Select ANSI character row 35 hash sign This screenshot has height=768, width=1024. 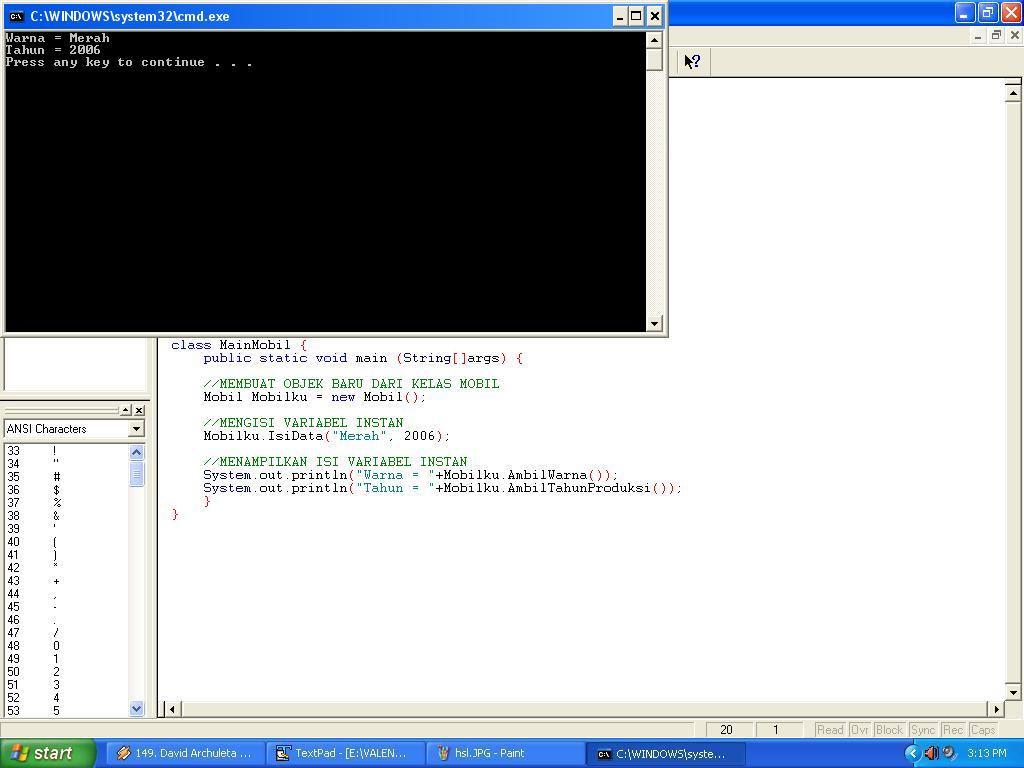point(65,477)
